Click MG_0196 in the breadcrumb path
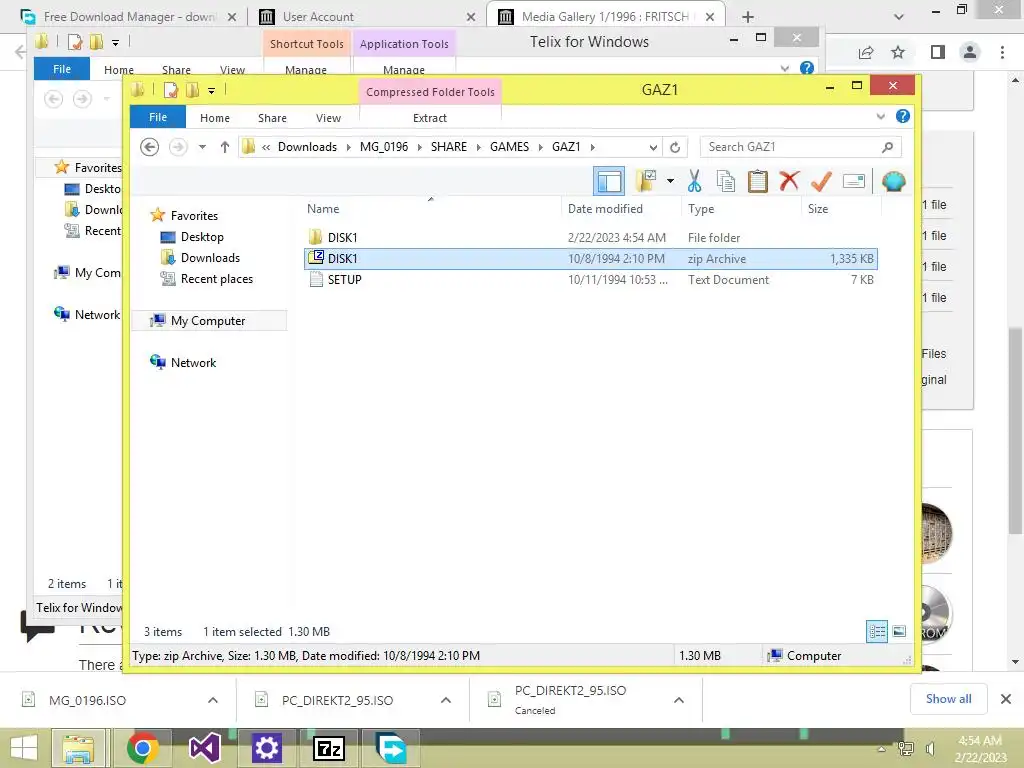Image resolution: width=1024 pixels, height=768 pixels. click(384, 147)
